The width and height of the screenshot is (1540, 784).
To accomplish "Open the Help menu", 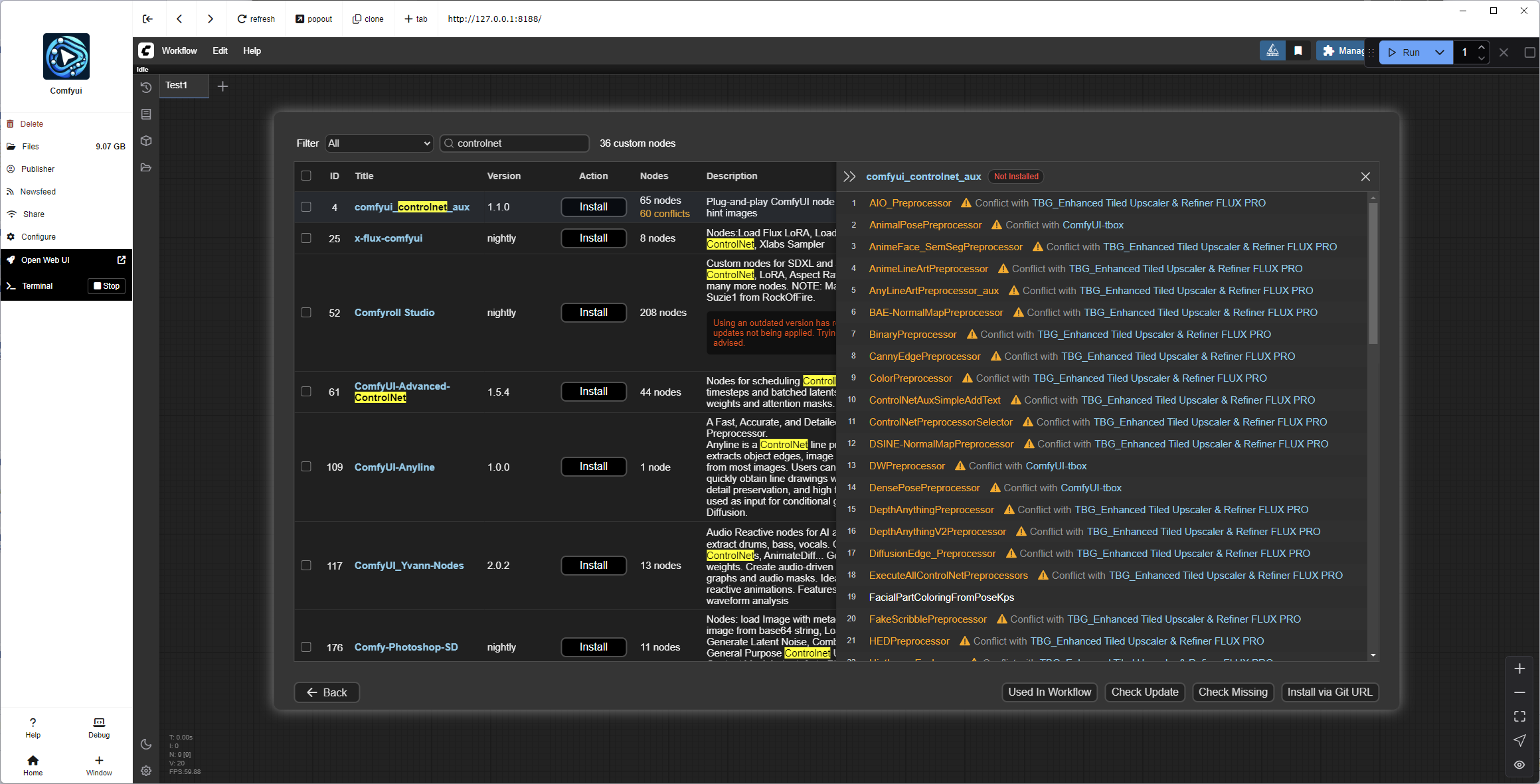I will [252, 50].
